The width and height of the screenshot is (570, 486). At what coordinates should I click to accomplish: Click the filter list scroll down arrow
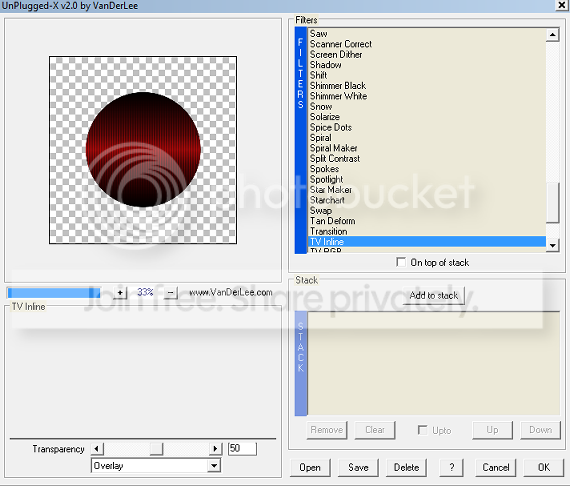click(x=553, y=245)
